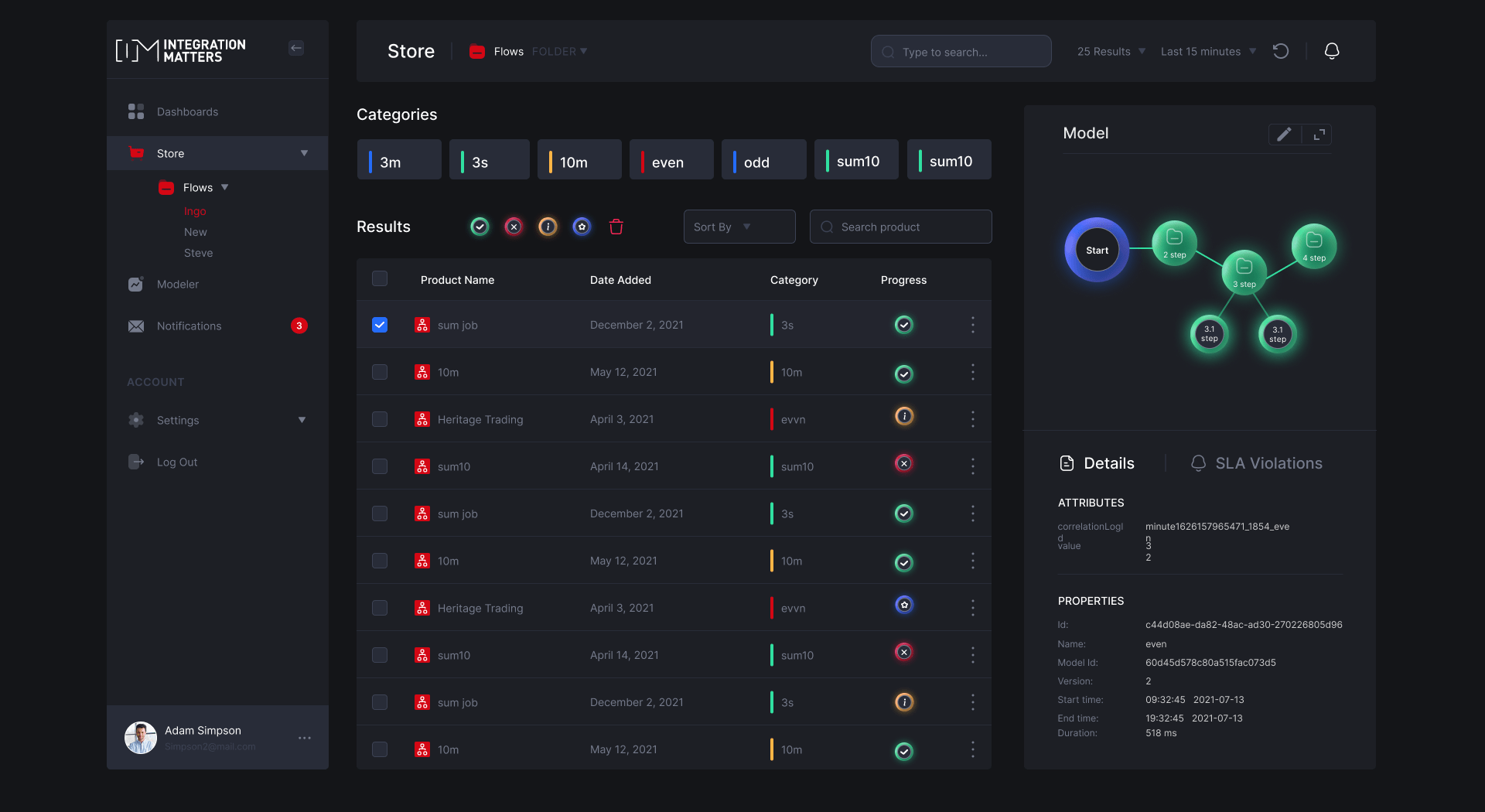
Task: Click the orange info status filter icon
Action: (548, 227)
